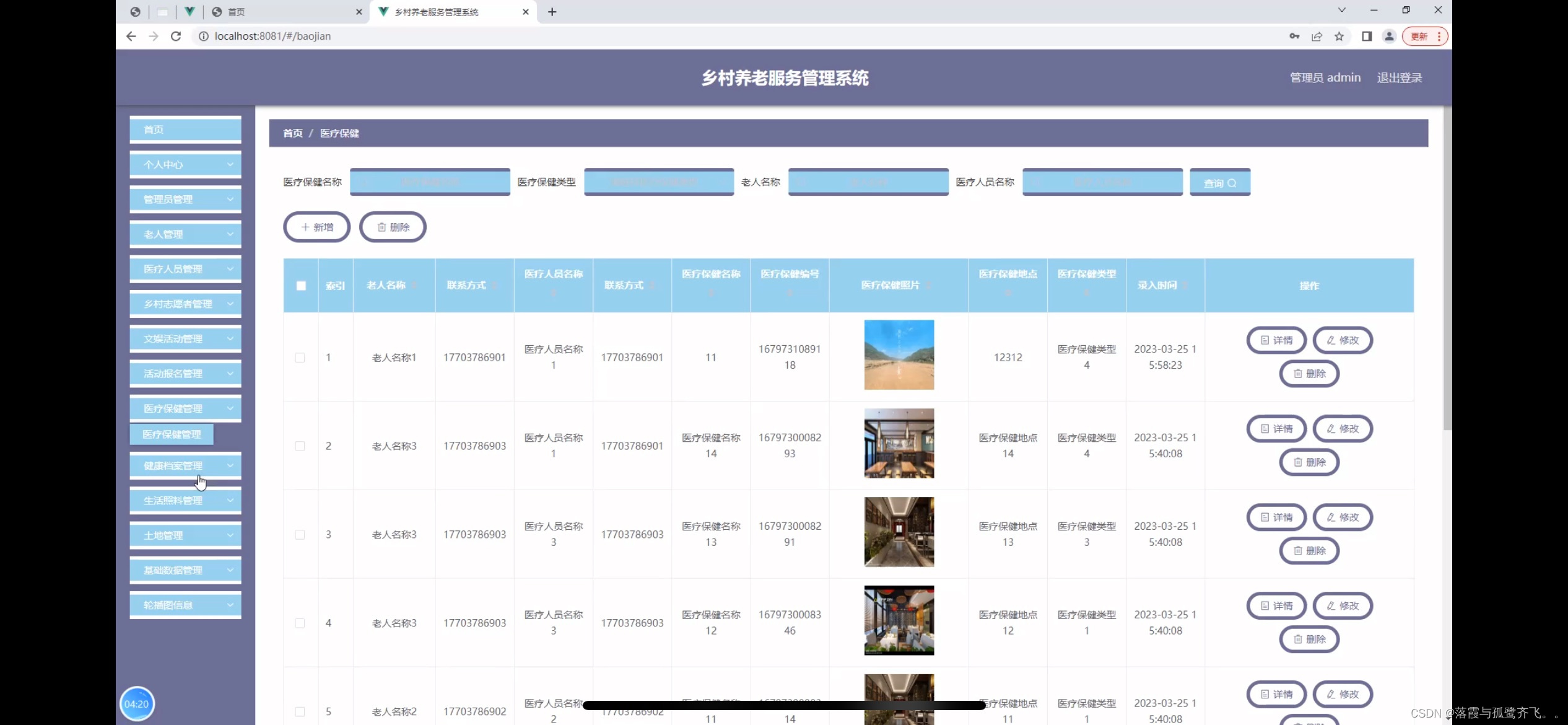The height and width of the screenshot is (725, 1568).
Task: Click 医疗保健名称 search input field
Action: (x=429, y=182)
